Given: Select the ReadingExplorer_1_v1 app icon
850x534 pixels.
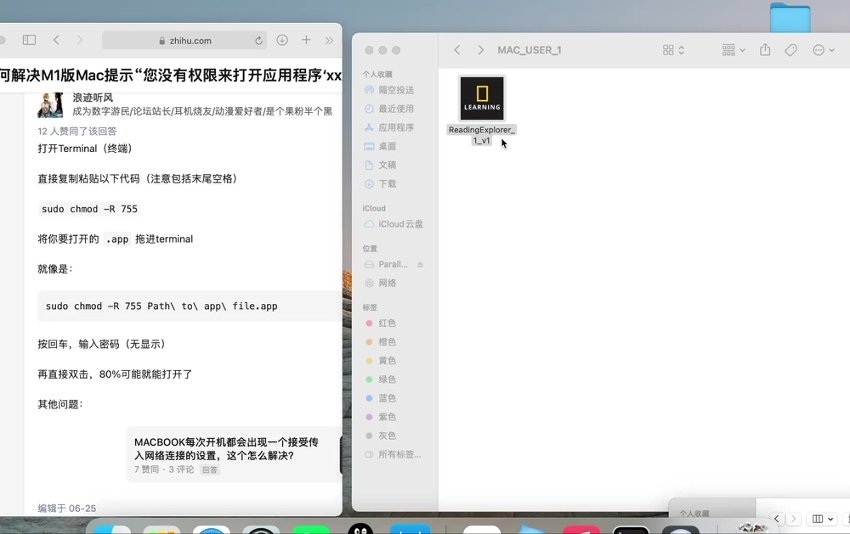Looking at the screenshot, I should (x=482, y=98).
